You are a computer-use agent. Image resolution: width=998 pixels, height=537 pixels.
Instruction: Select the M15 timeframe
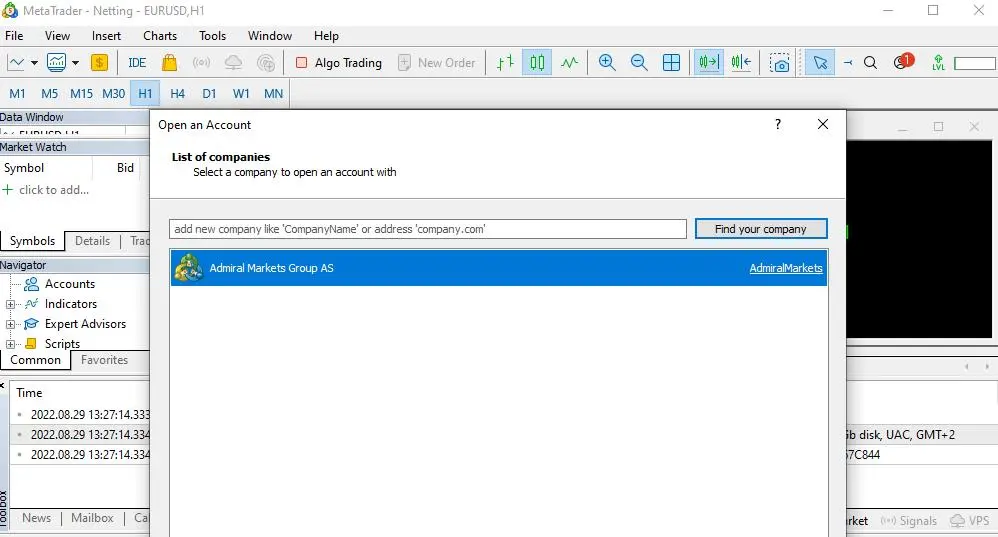point(81,94)
